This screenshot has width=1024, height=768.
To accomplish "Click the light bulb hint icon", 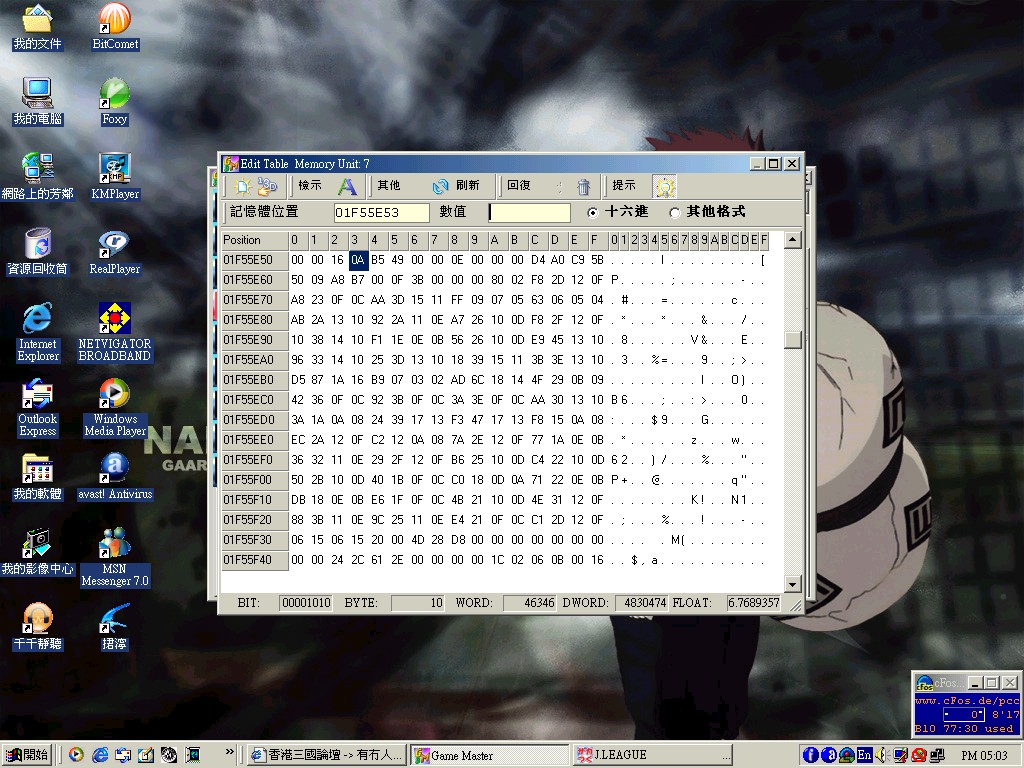I will click(x=665, y=187).
